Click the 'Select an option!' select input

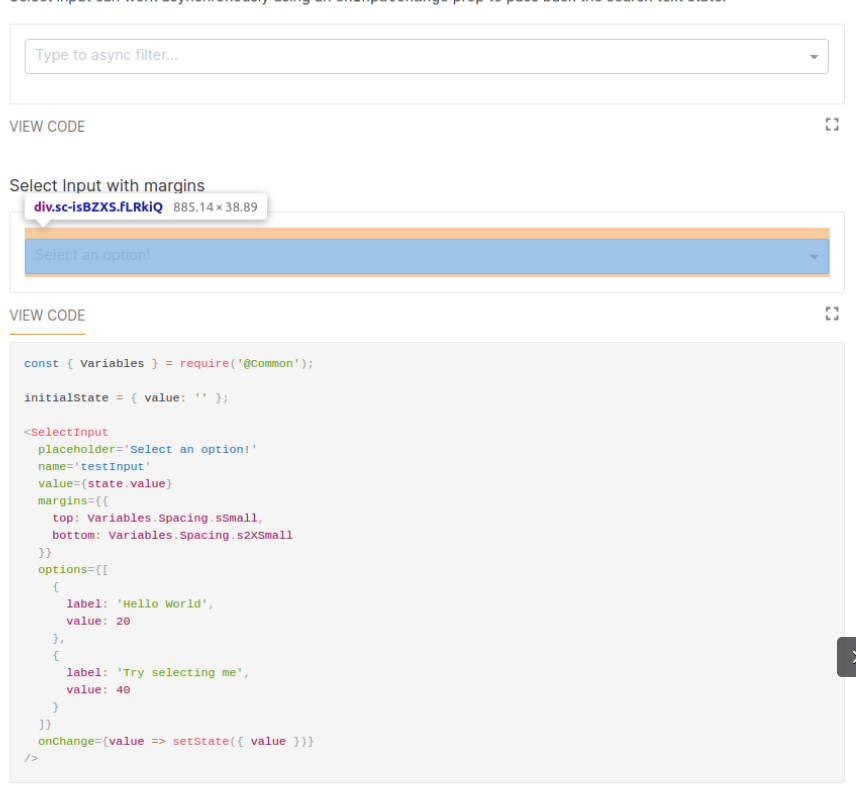point(426,256)
